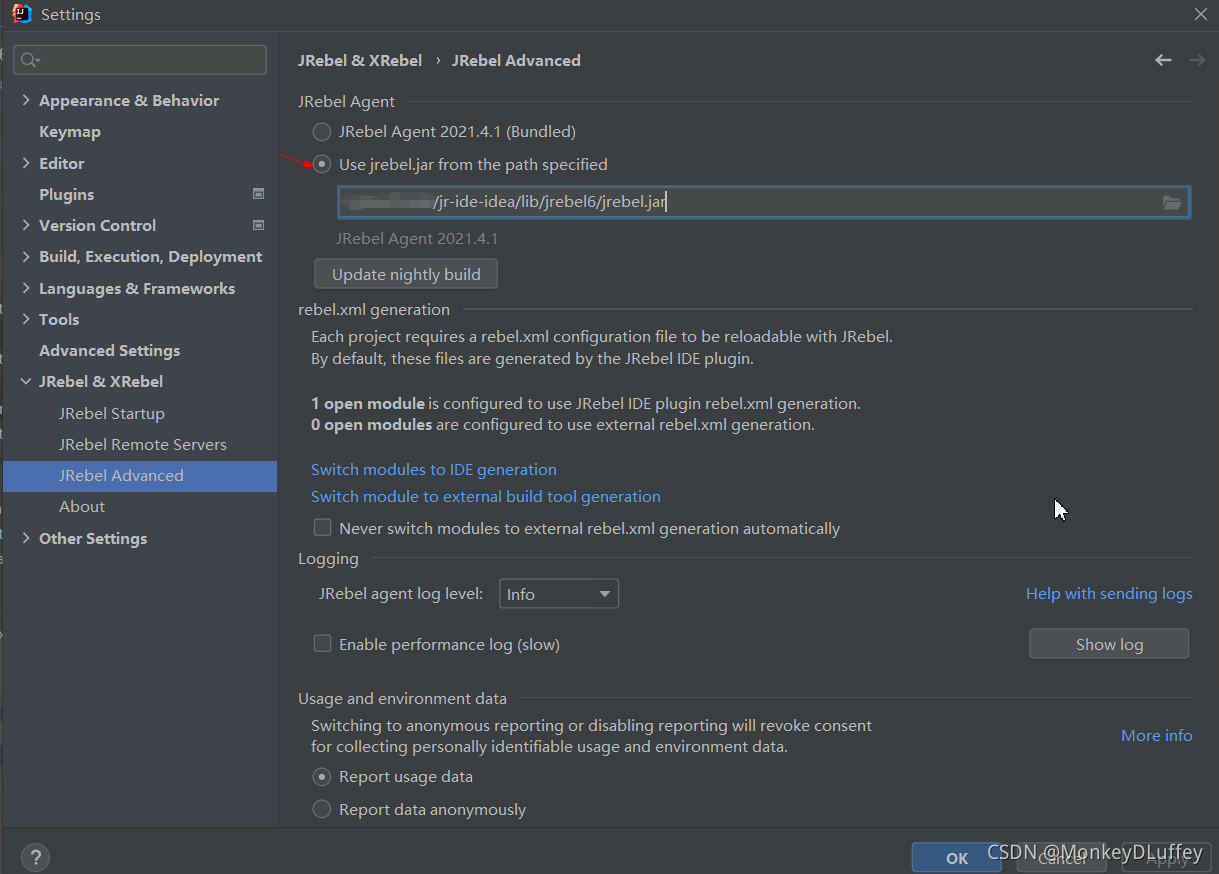This screenshot has width=1219, height=874.
Task: Click the forward navigation arrow
Action: tap(1196, 61)
